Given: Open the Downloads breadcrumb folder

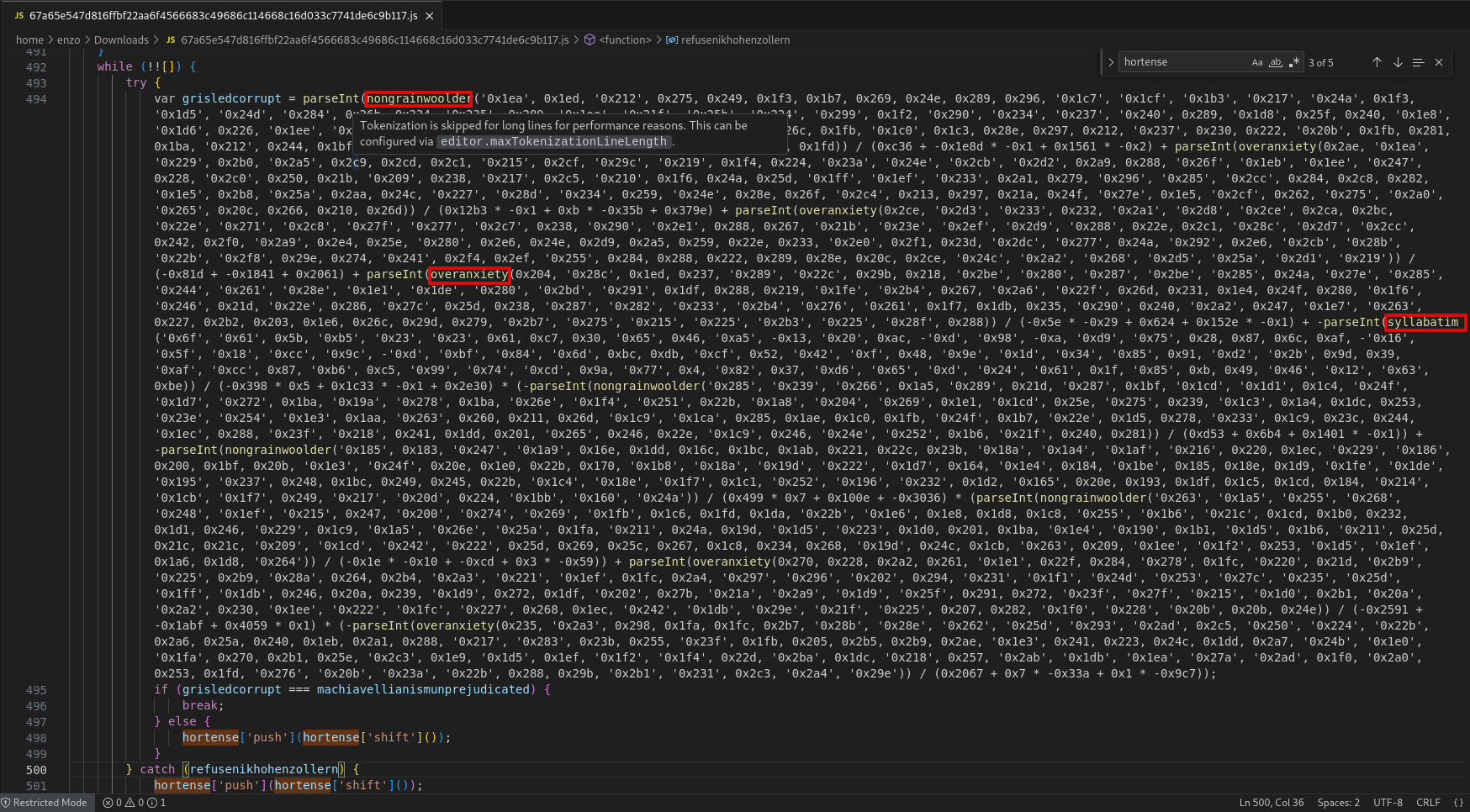Looking at the screenshot, I should coord(121,40).
